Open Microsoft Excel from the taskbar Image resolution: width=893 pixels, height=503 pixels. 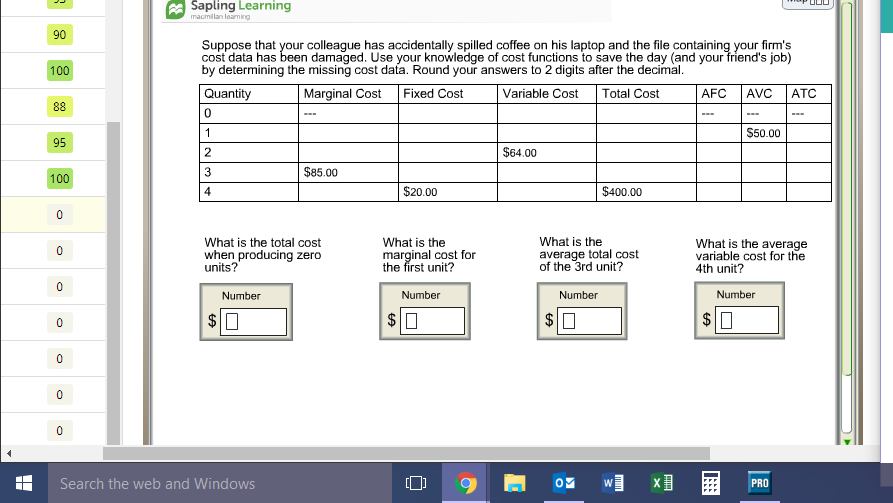pyautogui.click(x=662, y=483)
